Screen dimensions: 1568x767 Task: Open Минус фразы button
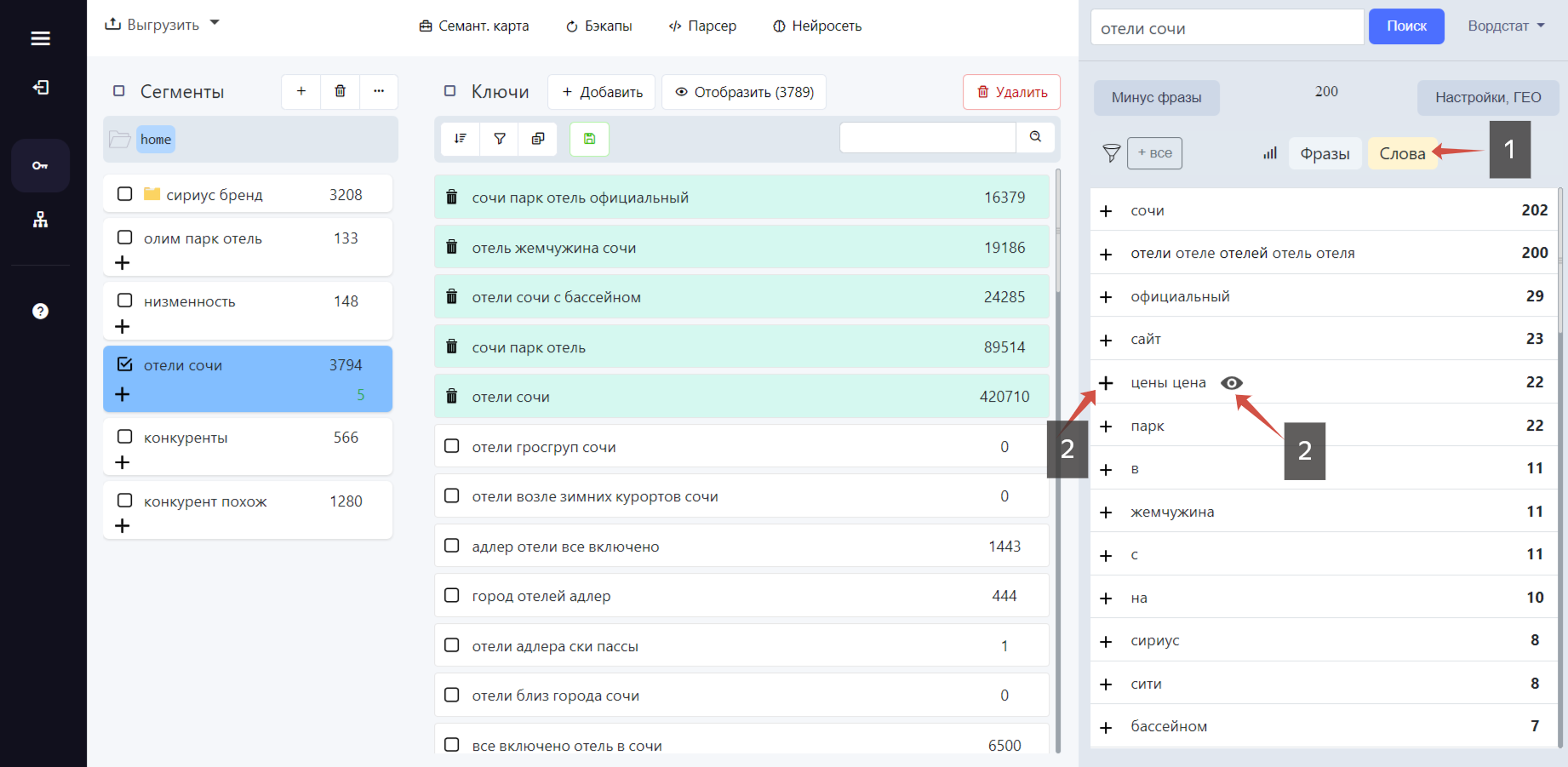click(x=1156, y=98)
